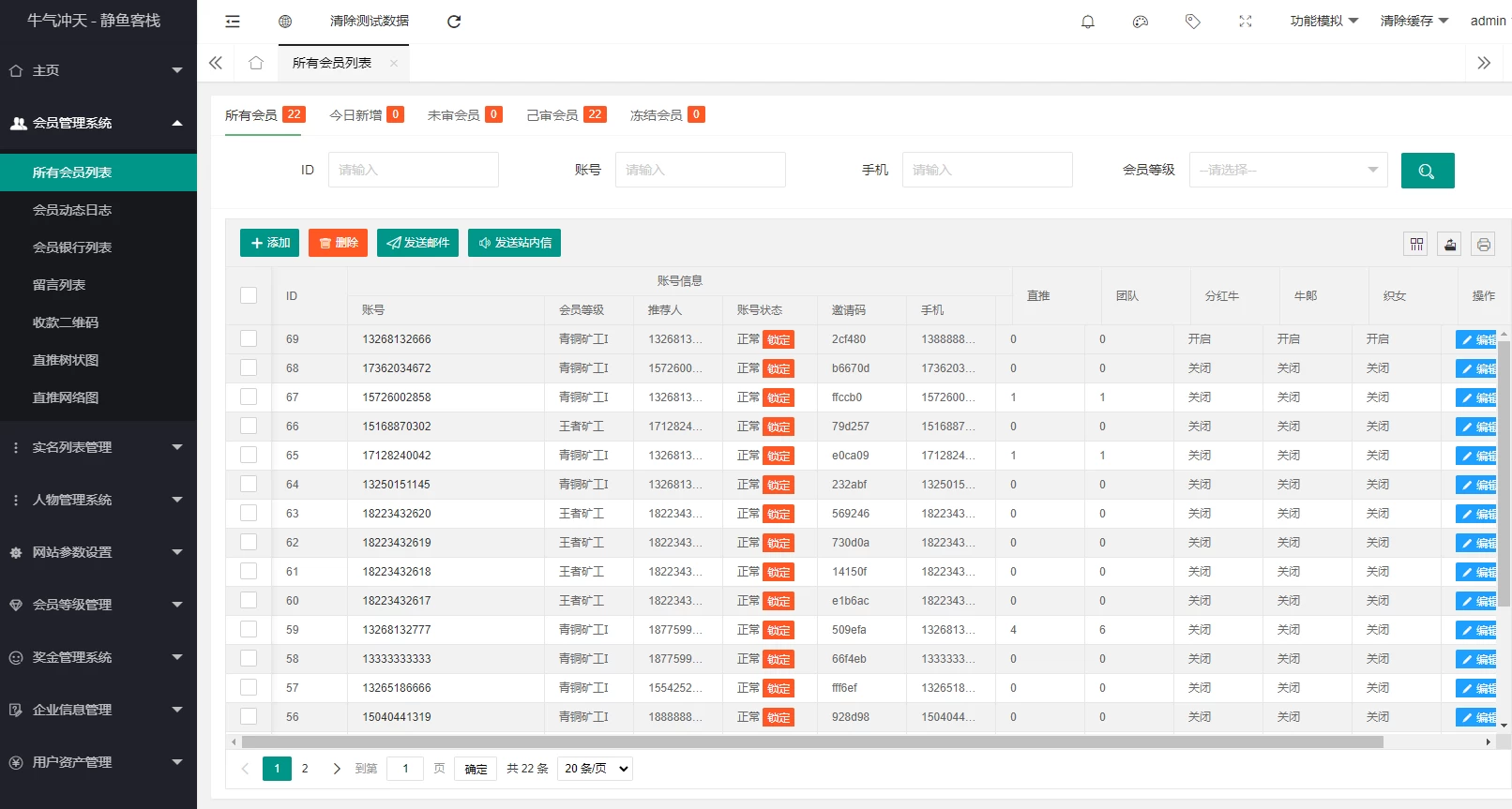Open the 20 条/页 page size dropdown
The height and width of the screenshot is (809, 1512).
tap(595, 769)
